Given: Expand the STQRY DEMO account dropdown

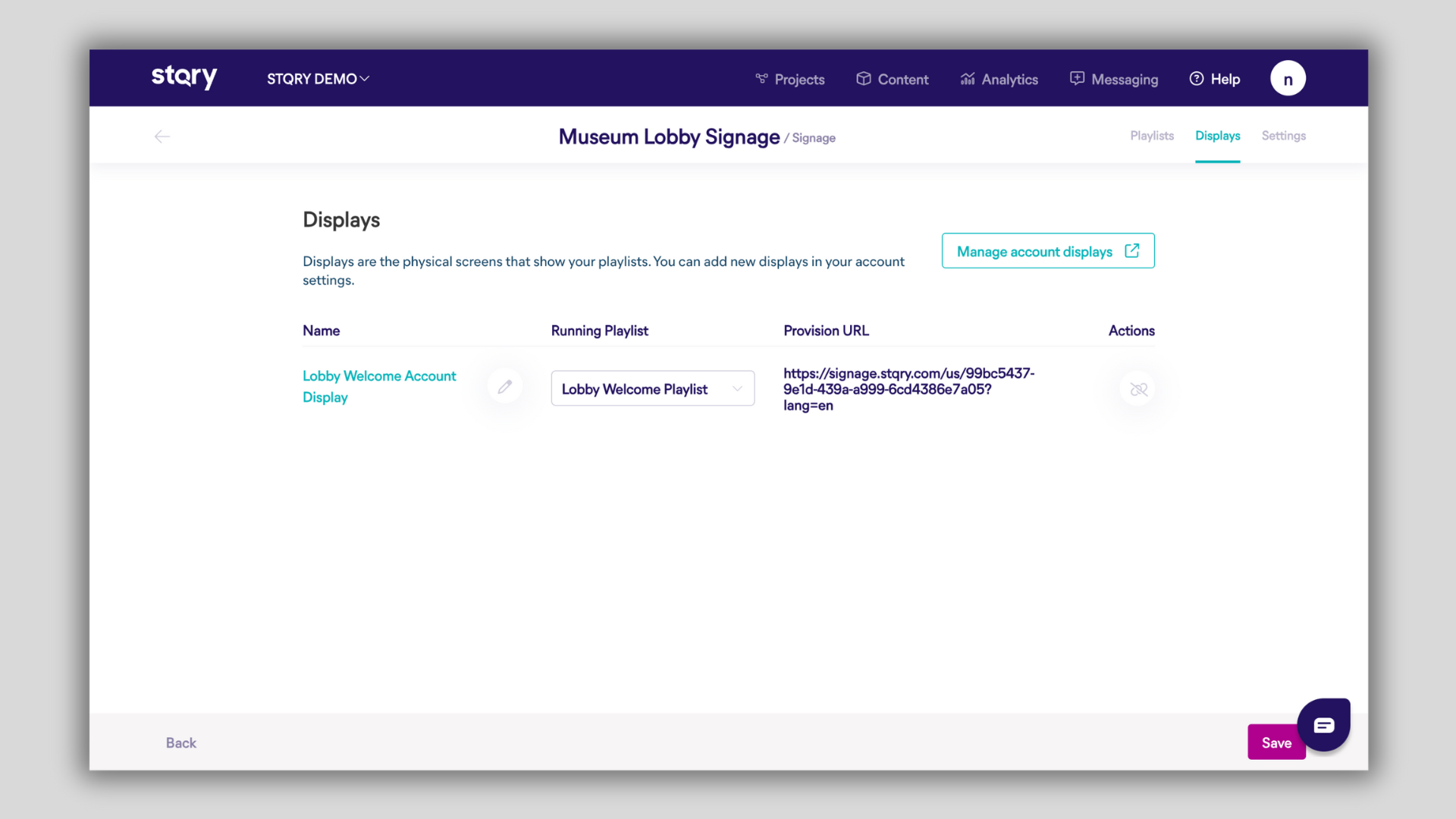Looking at the screenshot, I should pos(318,79).
